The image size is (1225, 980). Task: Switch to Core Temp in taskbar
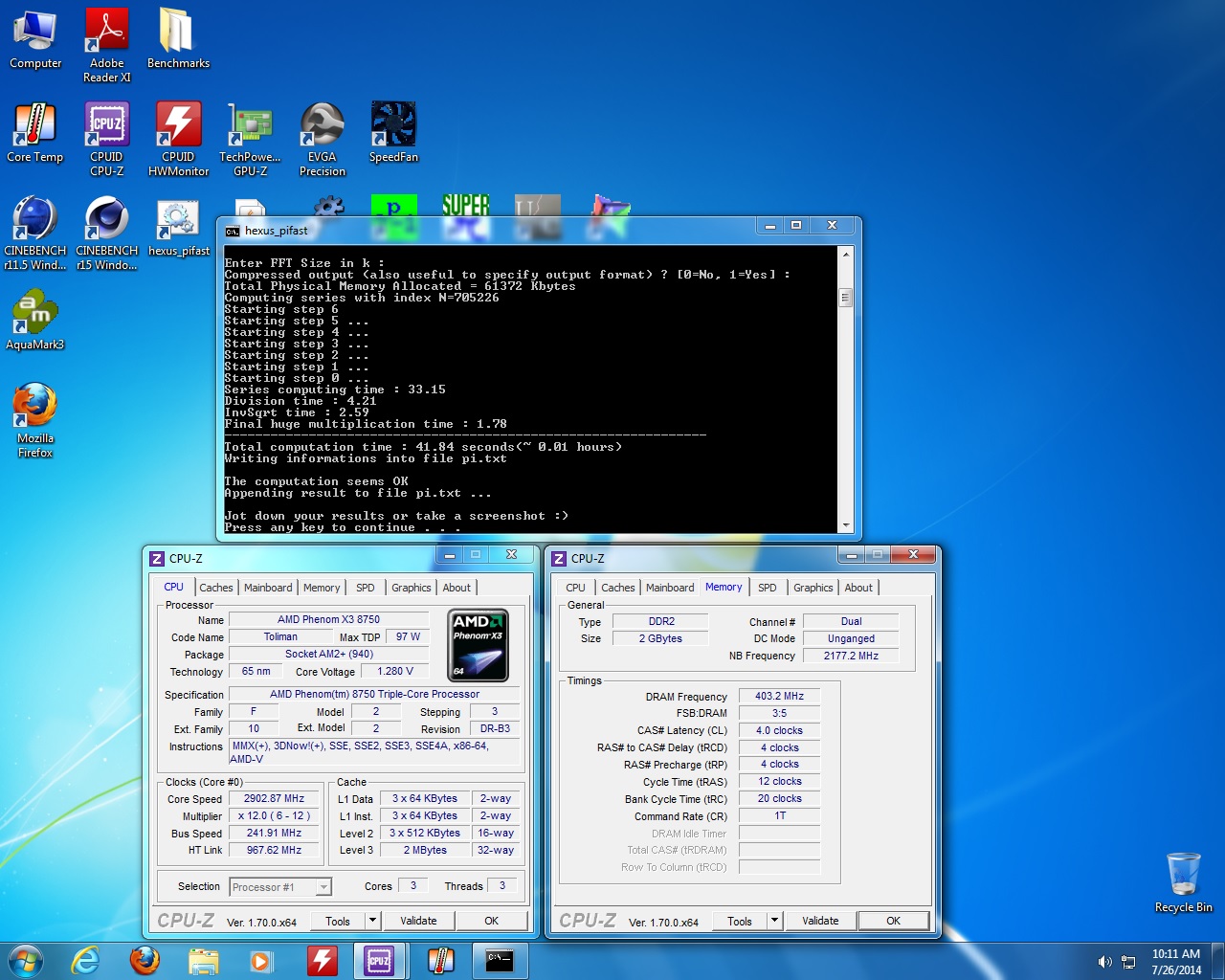pyautogui.click(x=440, y=961)
